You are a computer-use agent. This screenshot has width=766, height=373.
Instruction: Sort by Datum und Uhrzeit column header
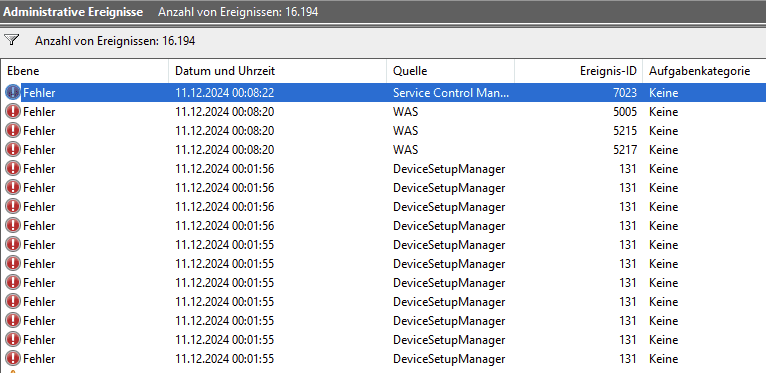pos(277,71)
